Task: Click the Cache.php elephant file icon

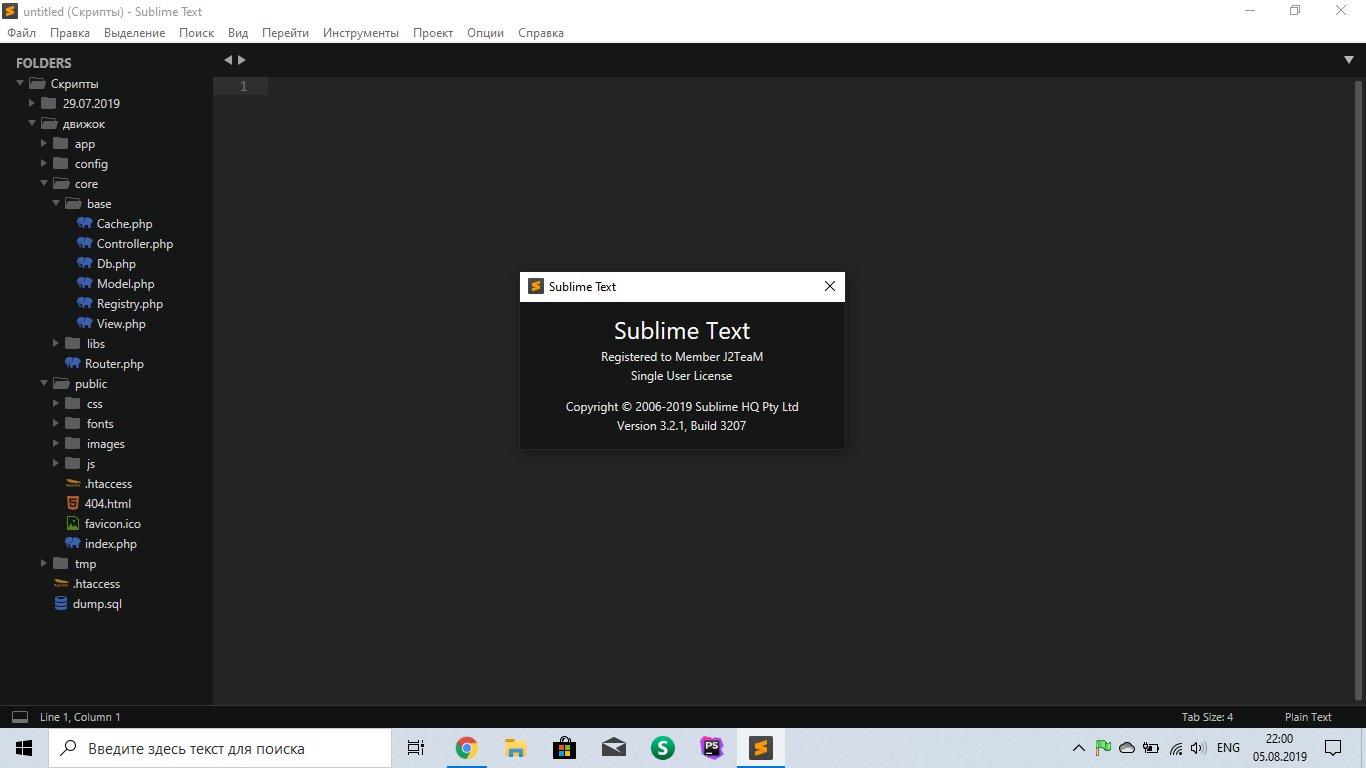Action: pos(85,224)
